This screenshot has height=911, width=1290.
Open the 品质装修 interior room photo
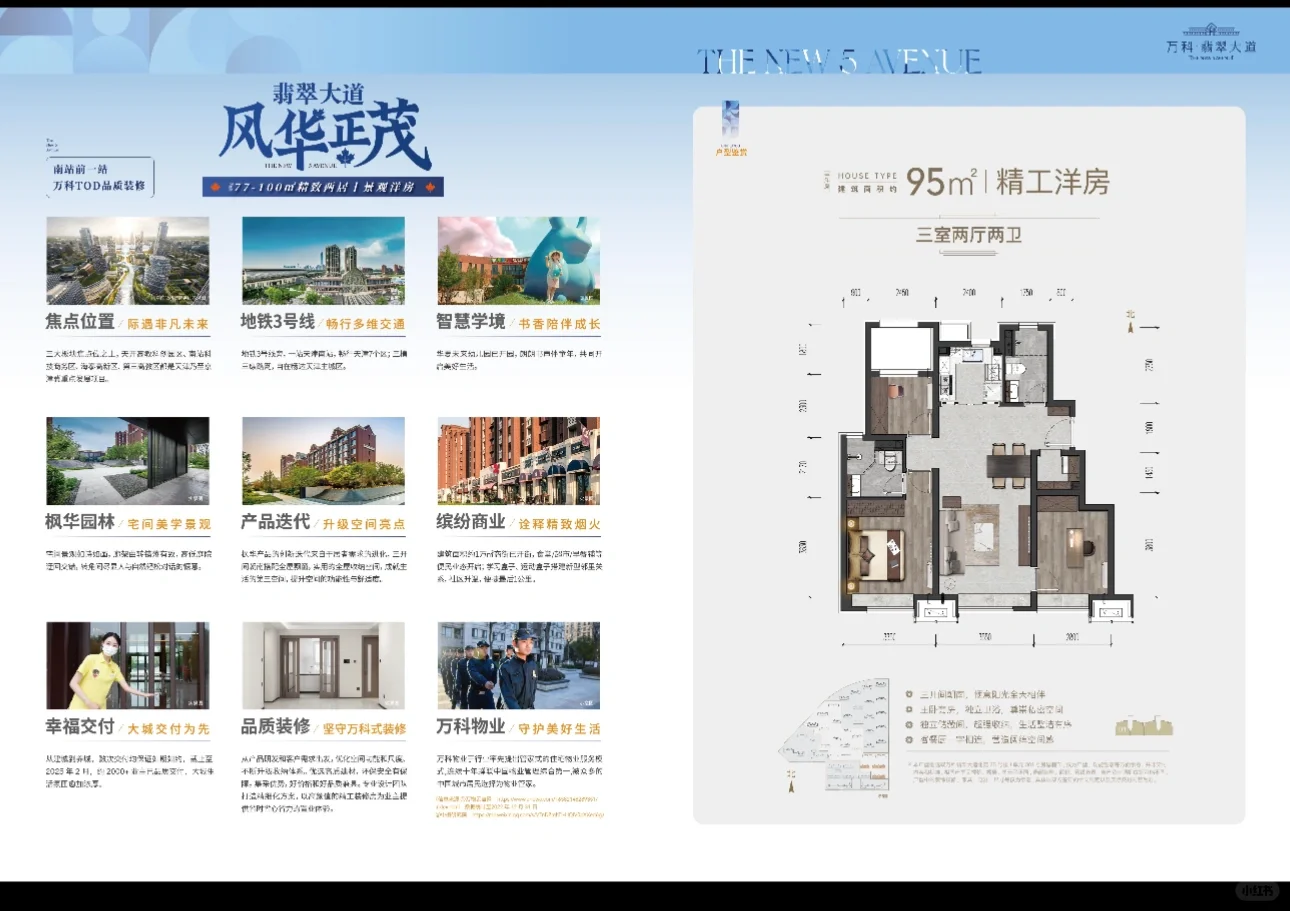coord(323,666)
